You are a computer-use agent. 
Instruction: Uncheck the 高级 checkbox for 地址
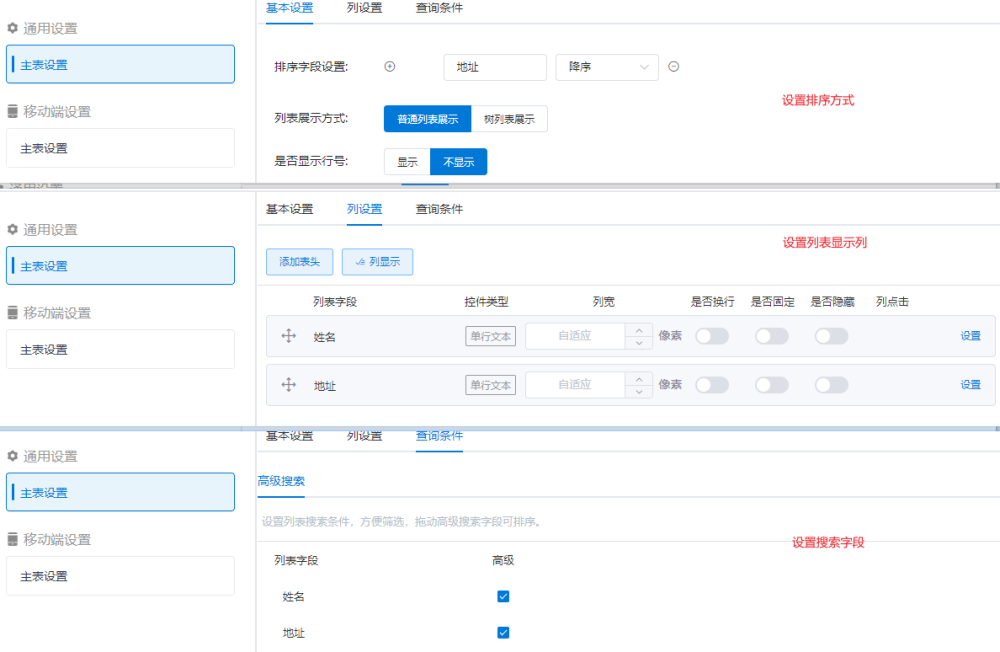(x=503, y=632)
